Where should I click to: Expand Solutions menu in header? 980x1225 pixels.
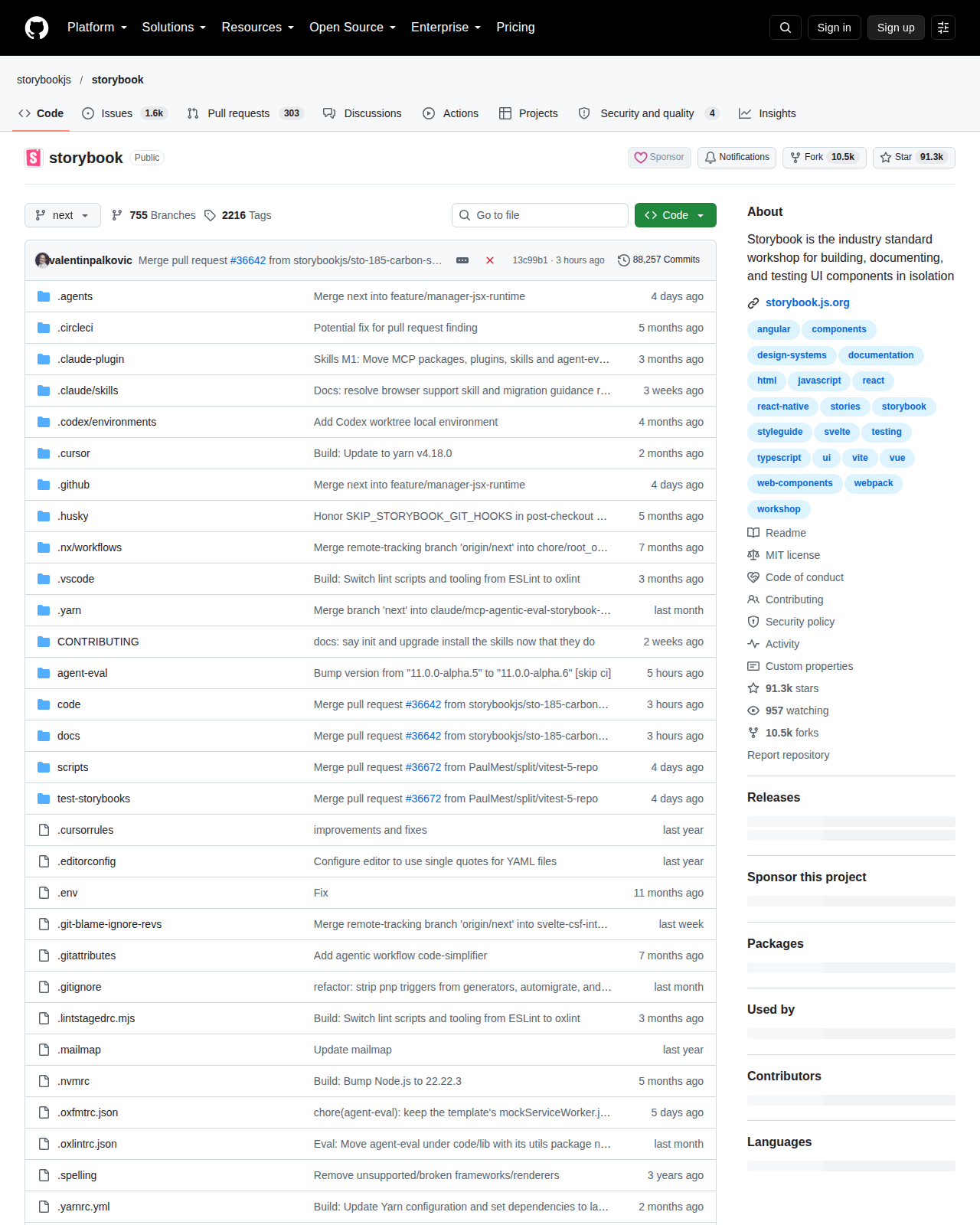click(174, 28)
